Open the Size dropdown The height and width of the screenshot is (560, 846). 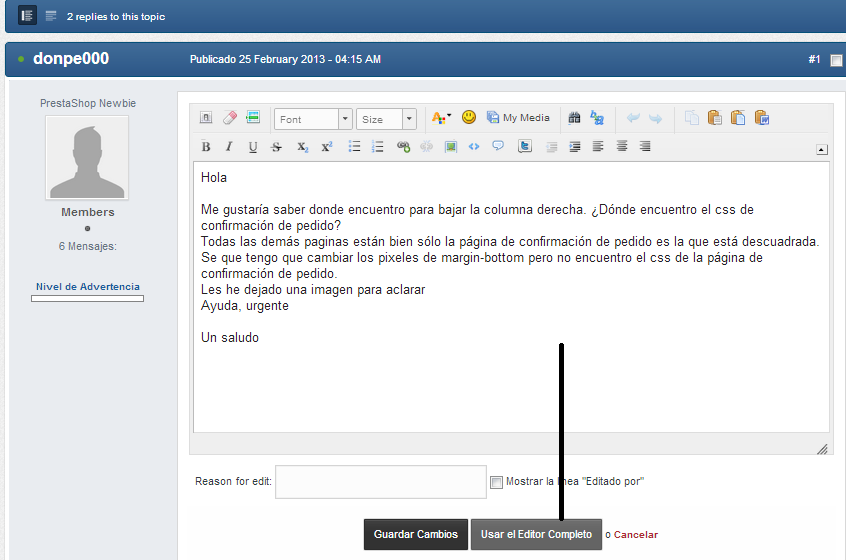click(386, 119)
